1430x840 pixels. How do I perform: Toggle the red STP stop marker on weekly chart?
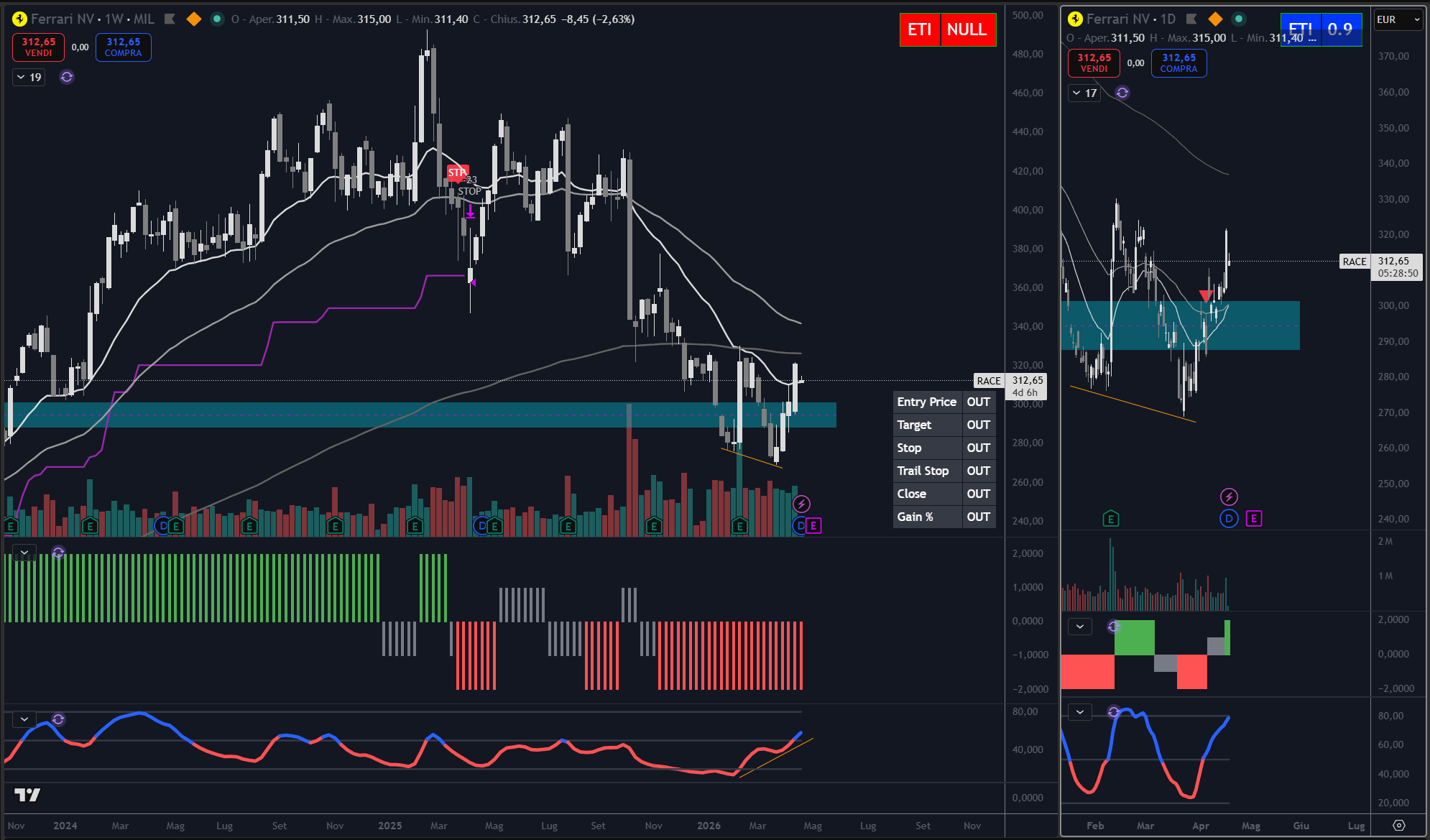click(457, 172)
